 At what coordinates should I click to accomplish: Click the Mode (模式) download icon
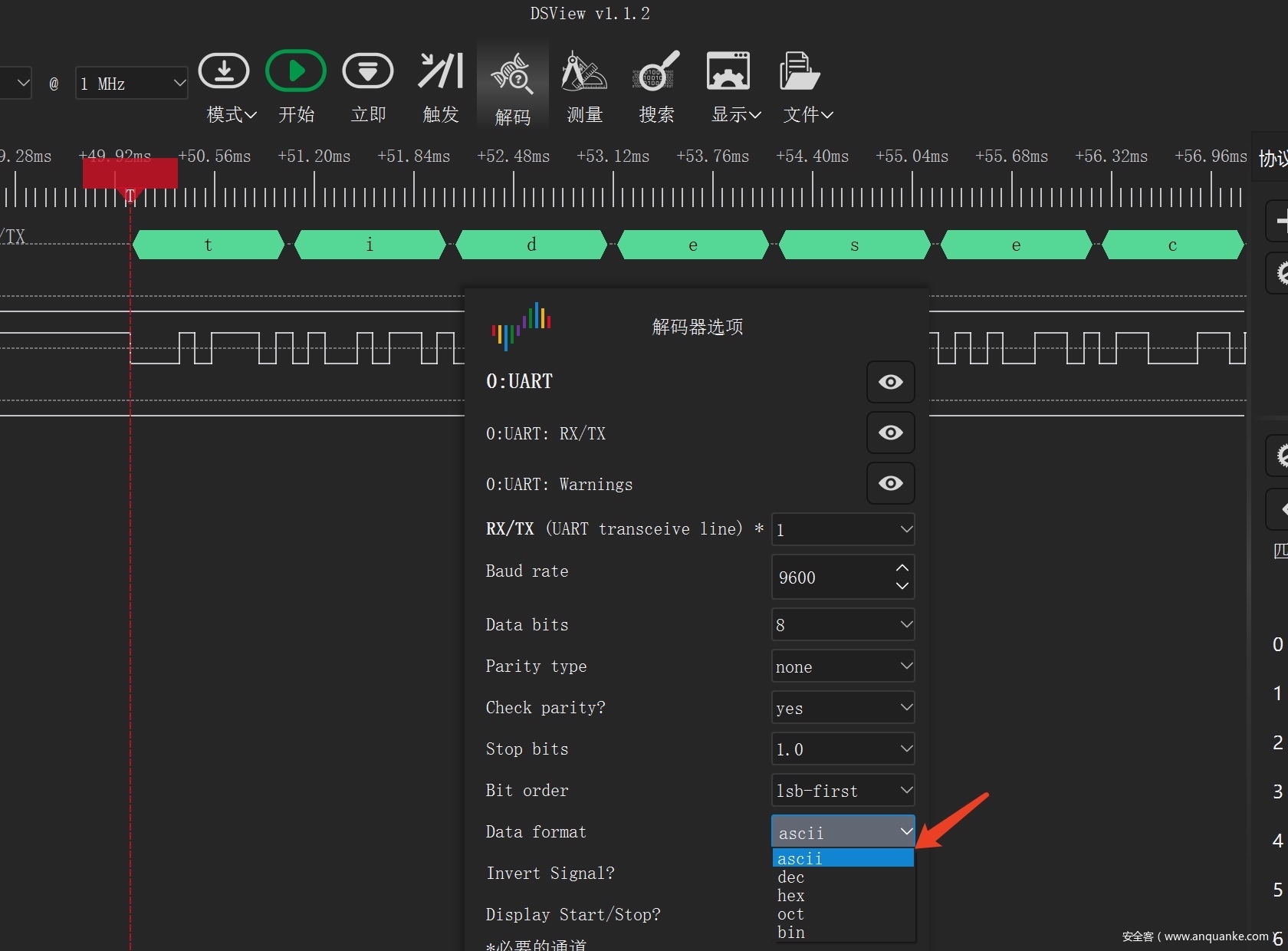[223, 72]
